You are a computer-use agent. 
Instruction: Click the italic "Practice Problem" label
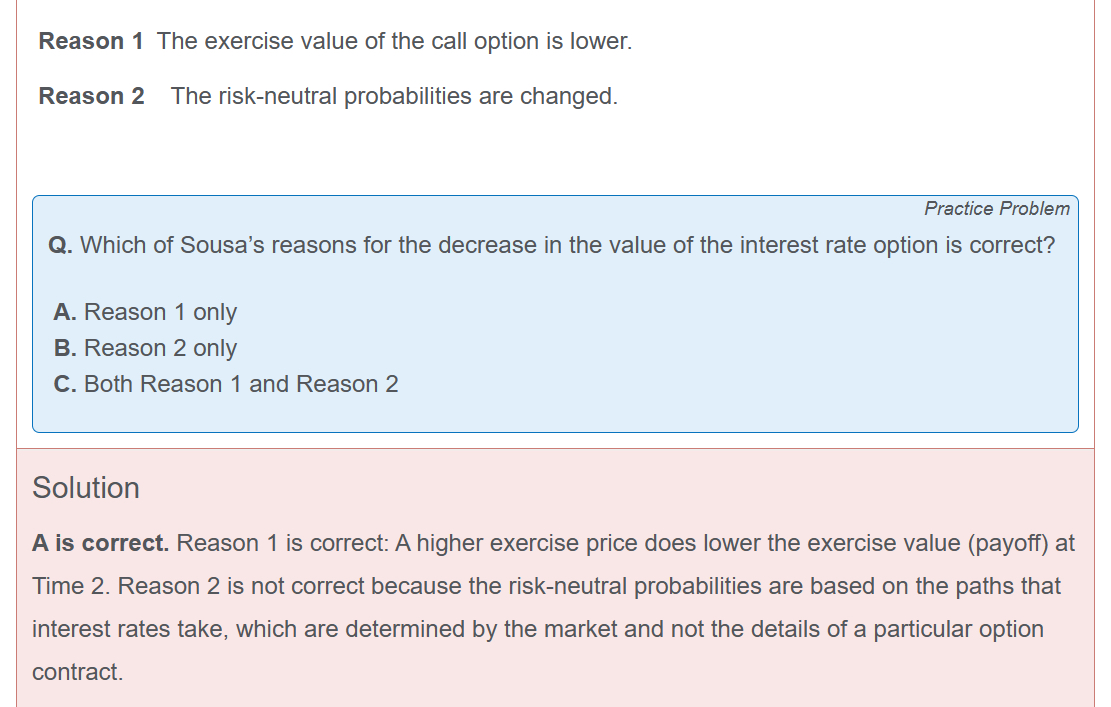click(996, 208)
